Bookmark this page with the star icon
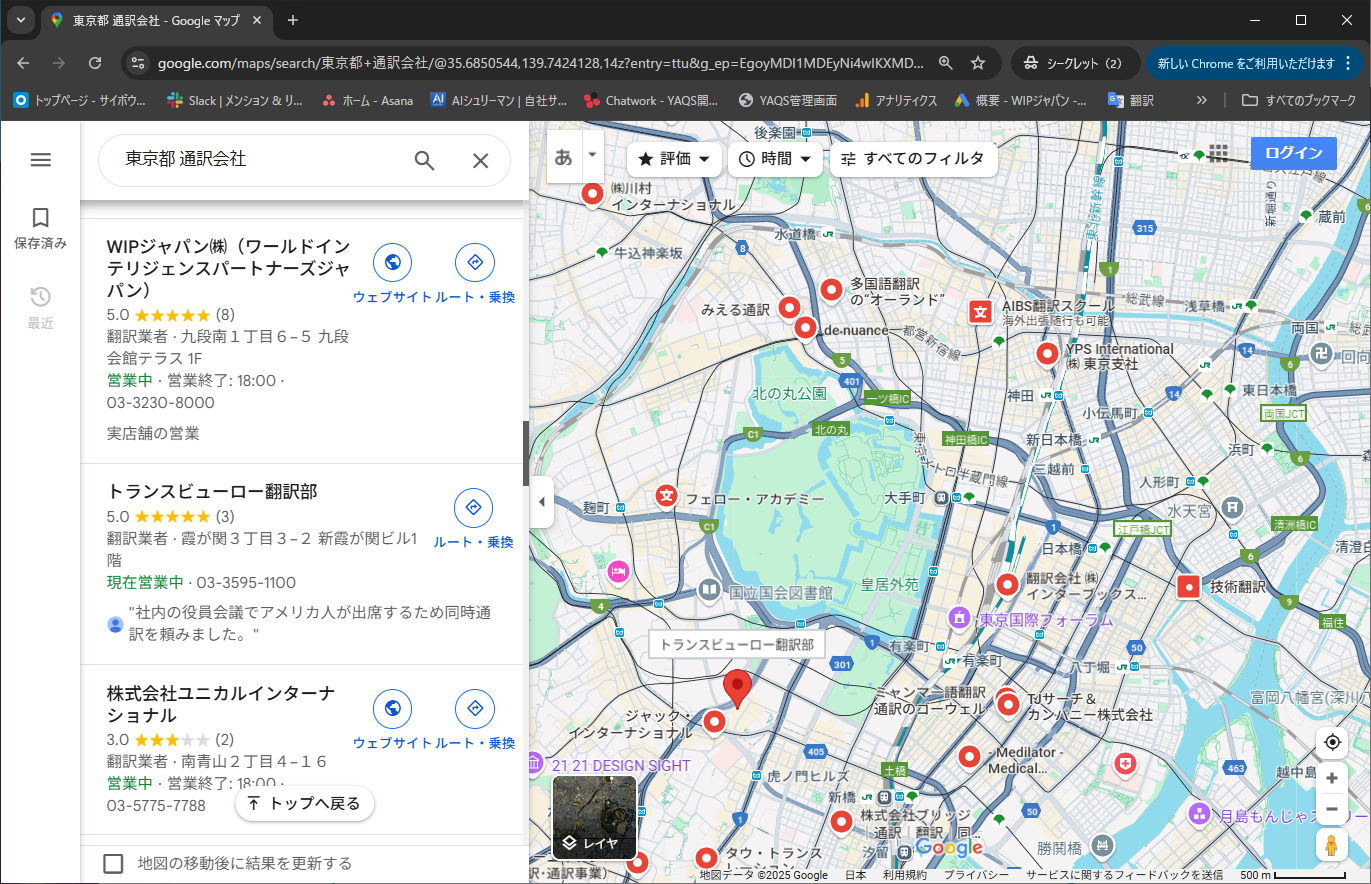1371x884 pixels. [x=978, y=63]
